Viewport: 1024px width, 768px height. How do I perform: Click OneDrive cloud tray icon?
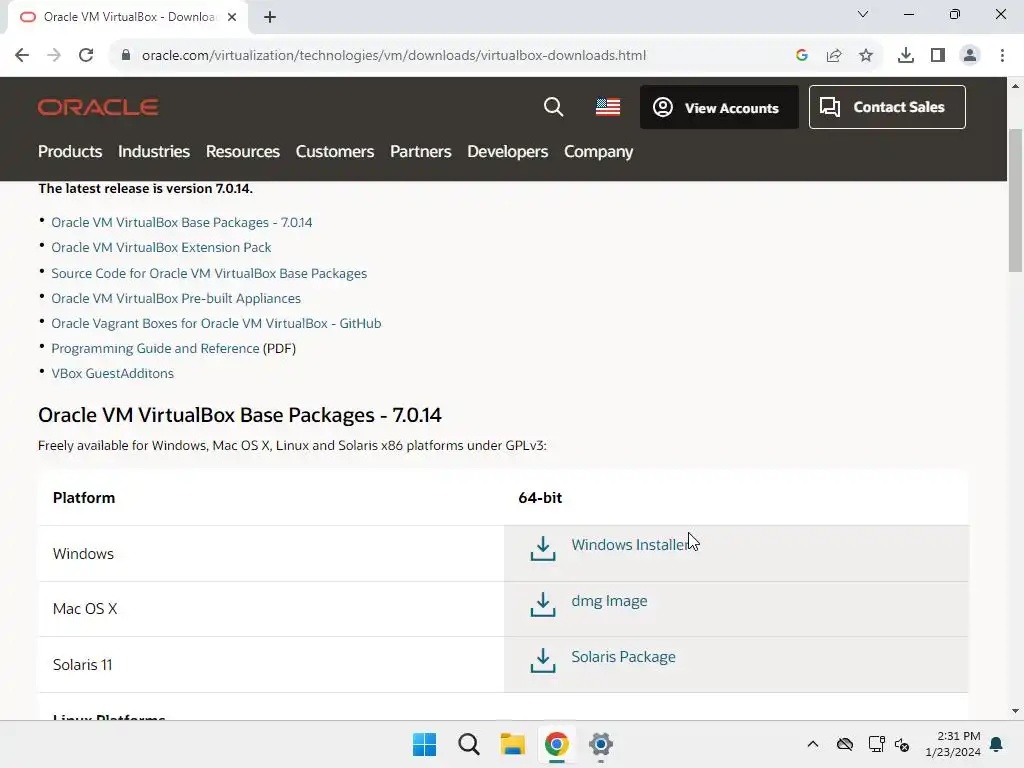tap(845, 744)
